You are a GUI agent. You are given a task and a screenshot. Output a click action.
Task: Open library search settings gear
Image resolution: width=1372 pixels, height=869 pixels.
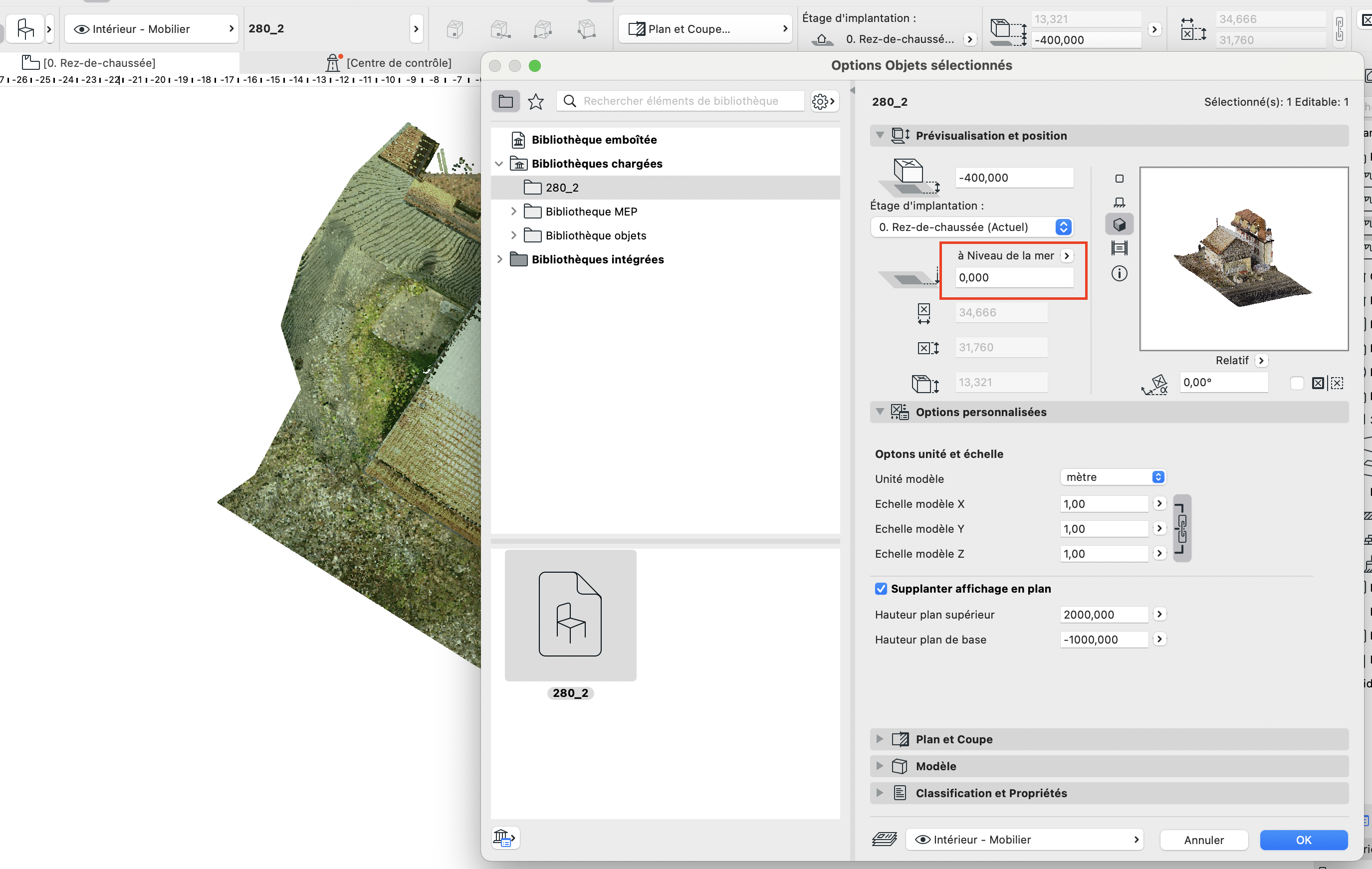pos(824,101)
